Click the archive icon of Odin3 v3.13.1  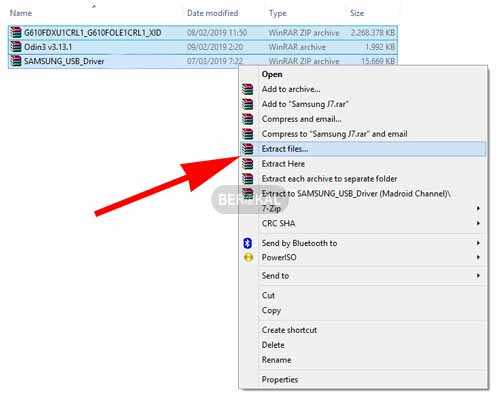pos(16,47)
